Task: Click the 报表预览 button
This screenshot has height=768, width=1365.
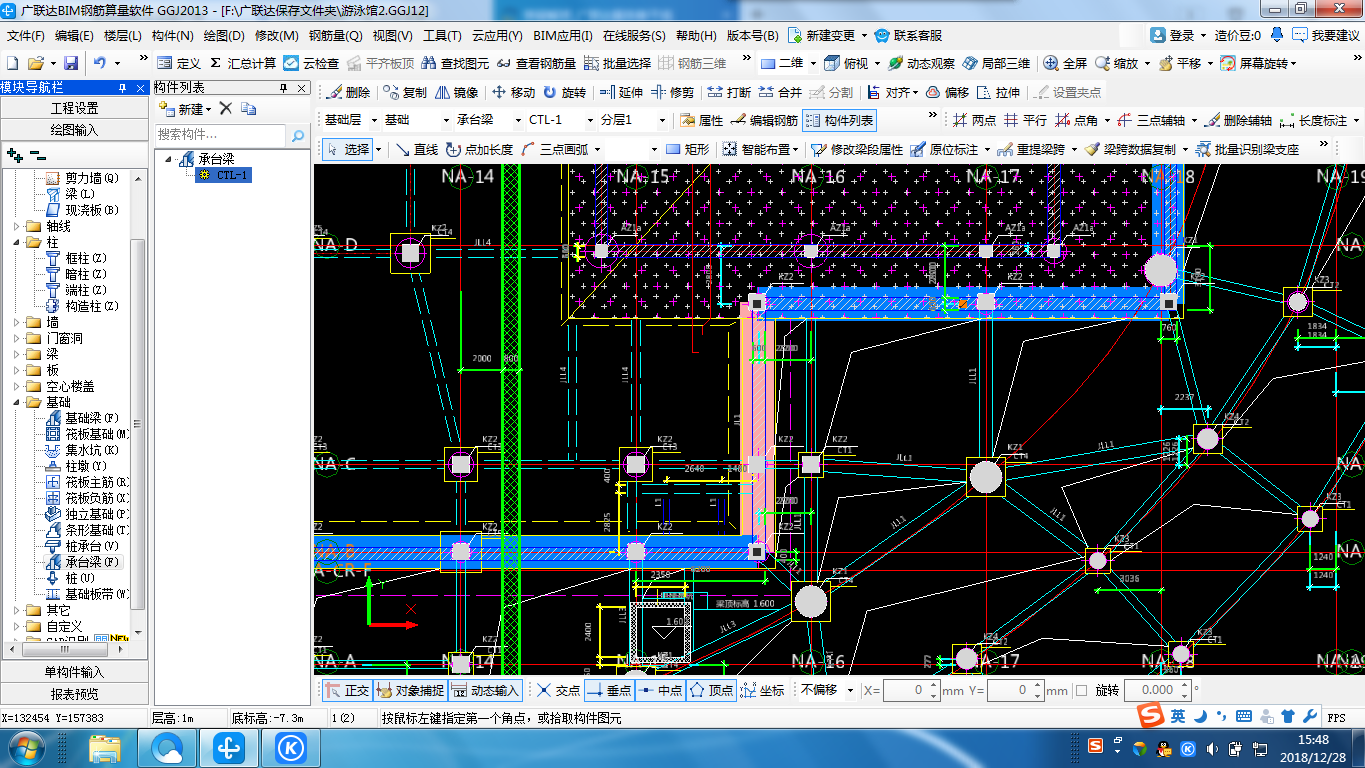Action: click(74, 694)
